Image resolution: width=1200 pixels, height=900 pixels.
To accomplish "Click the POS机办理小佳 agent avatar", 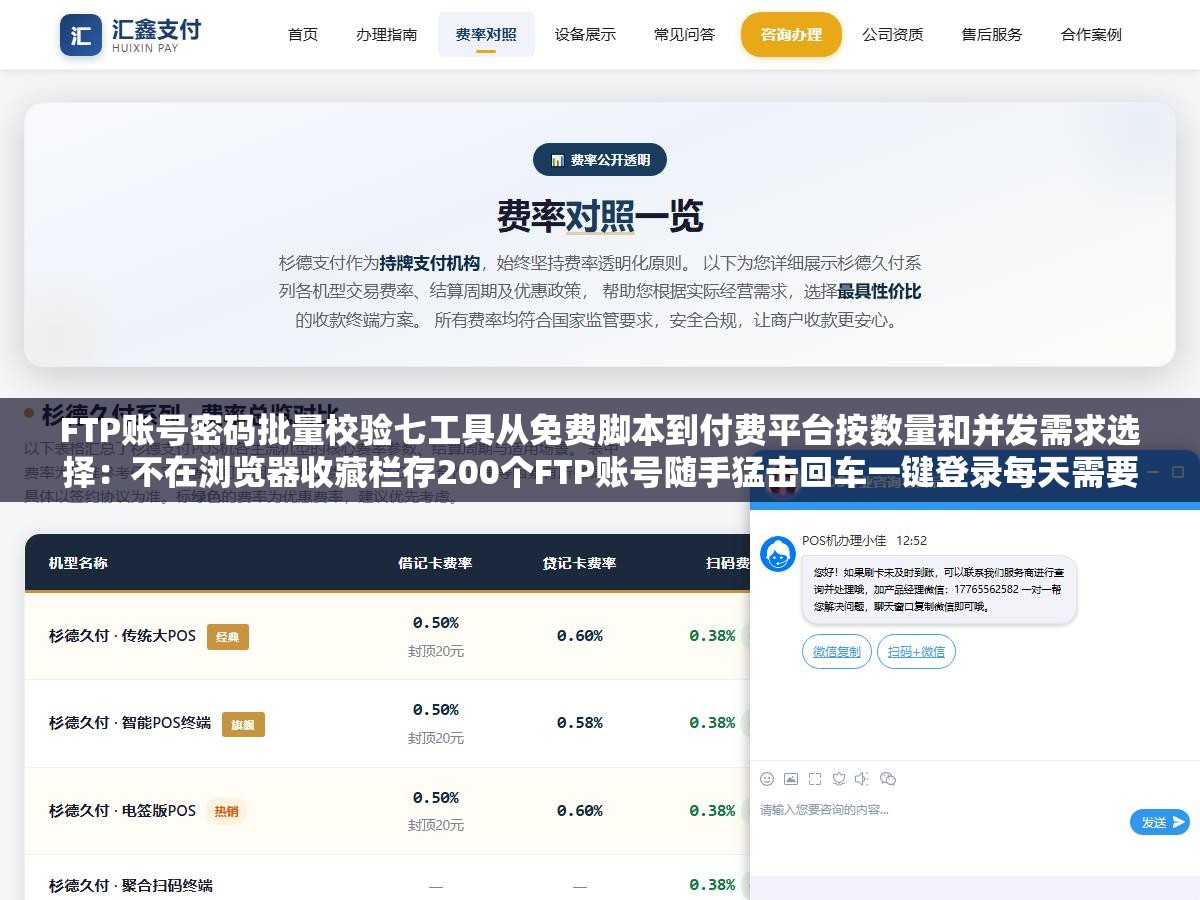I will coord(778,554).
